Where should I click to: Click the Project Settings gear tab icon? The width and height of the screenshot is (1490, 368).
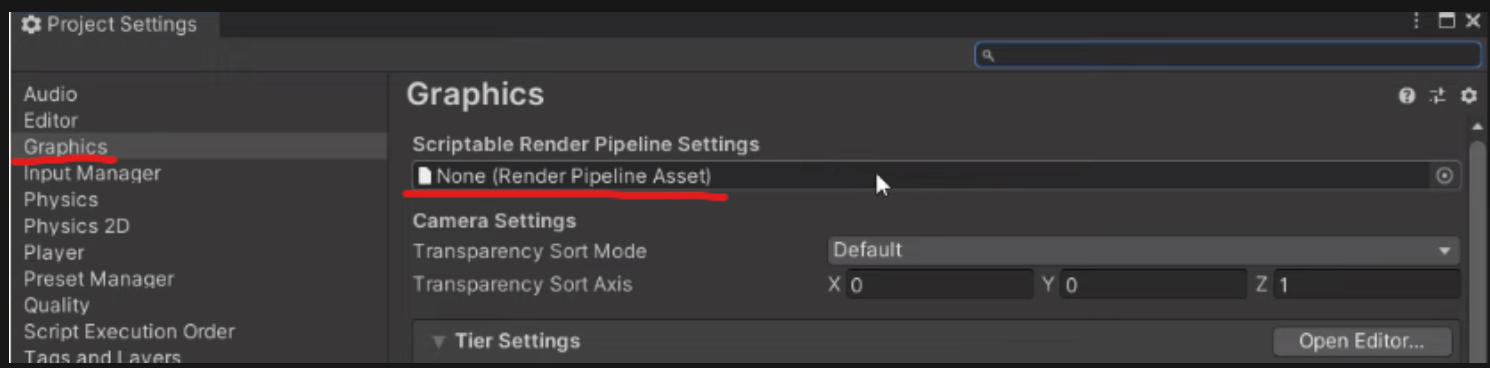(x=32, y=25)
